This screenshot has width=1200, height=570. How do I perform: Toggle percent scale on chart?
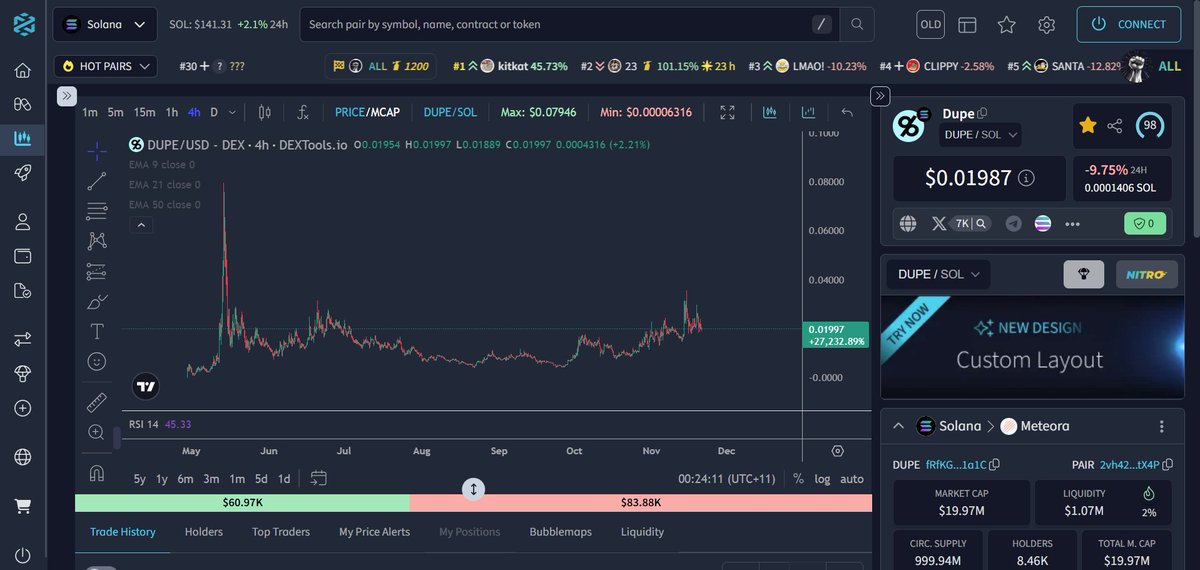(798, 479)
